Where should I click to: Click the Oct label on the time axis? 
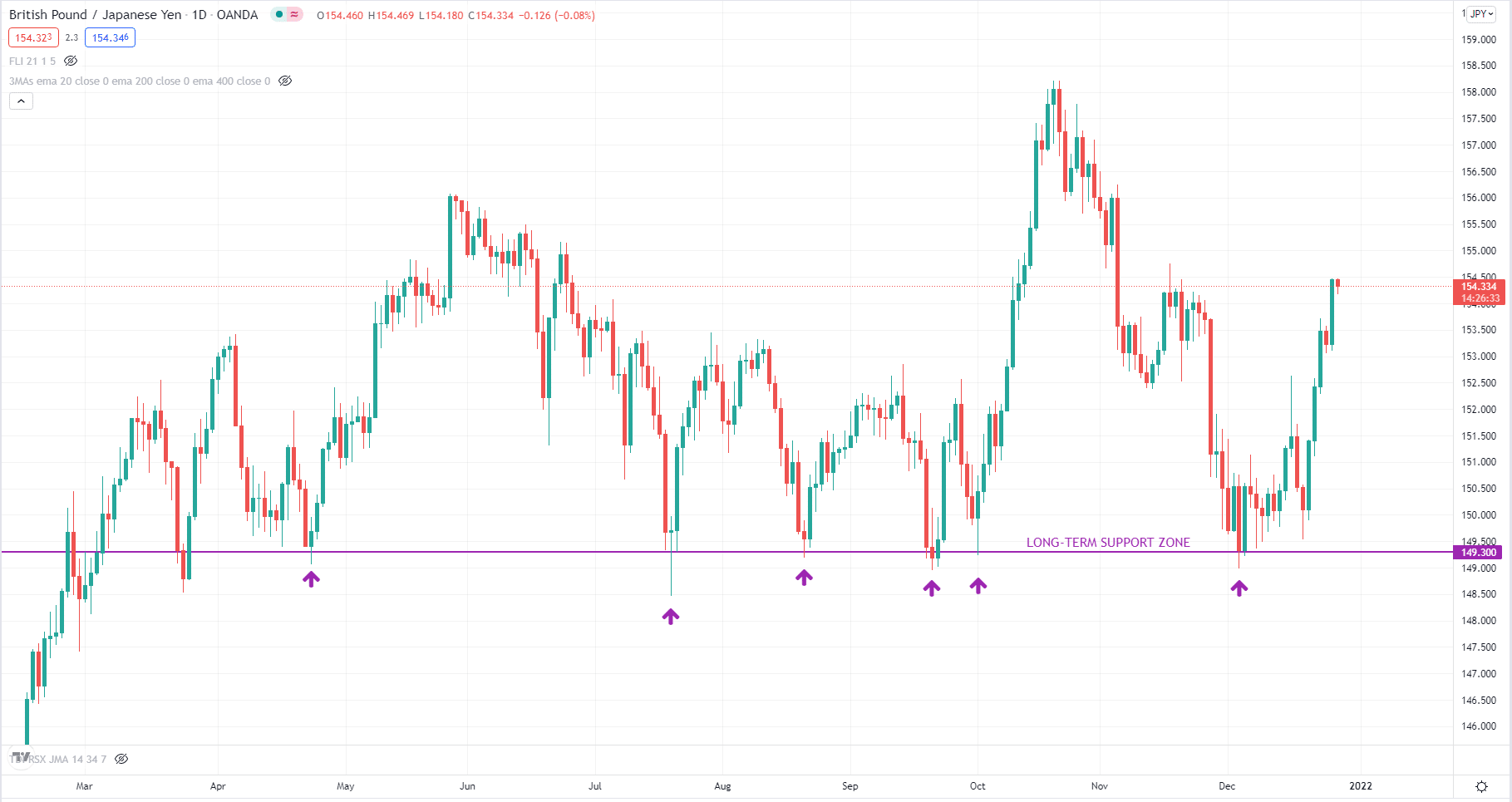[x=978, y=786]
